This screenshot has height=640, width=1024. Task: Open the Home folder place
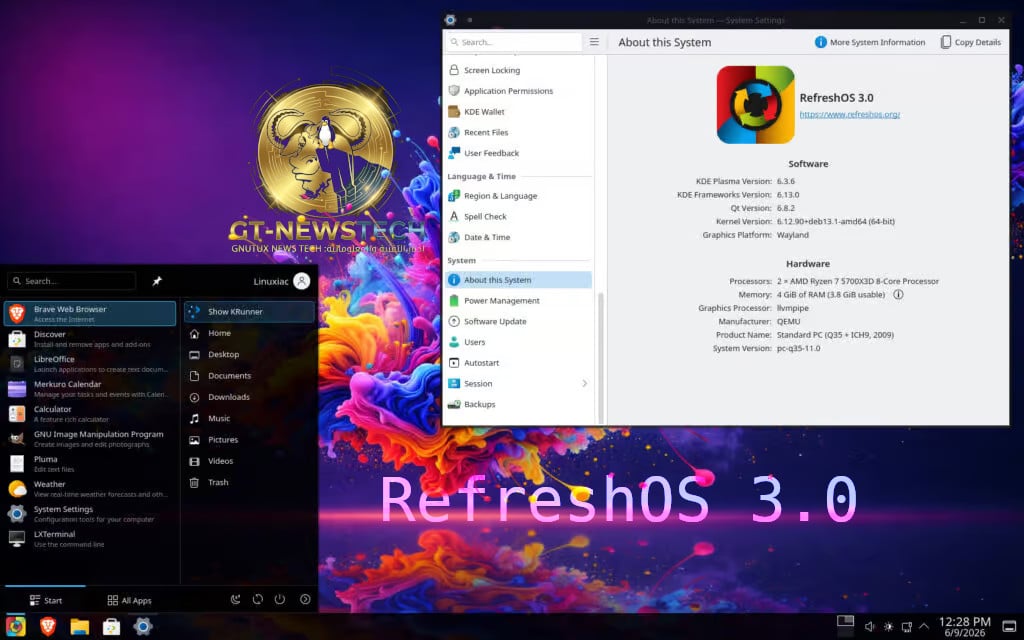click(249, 333)
